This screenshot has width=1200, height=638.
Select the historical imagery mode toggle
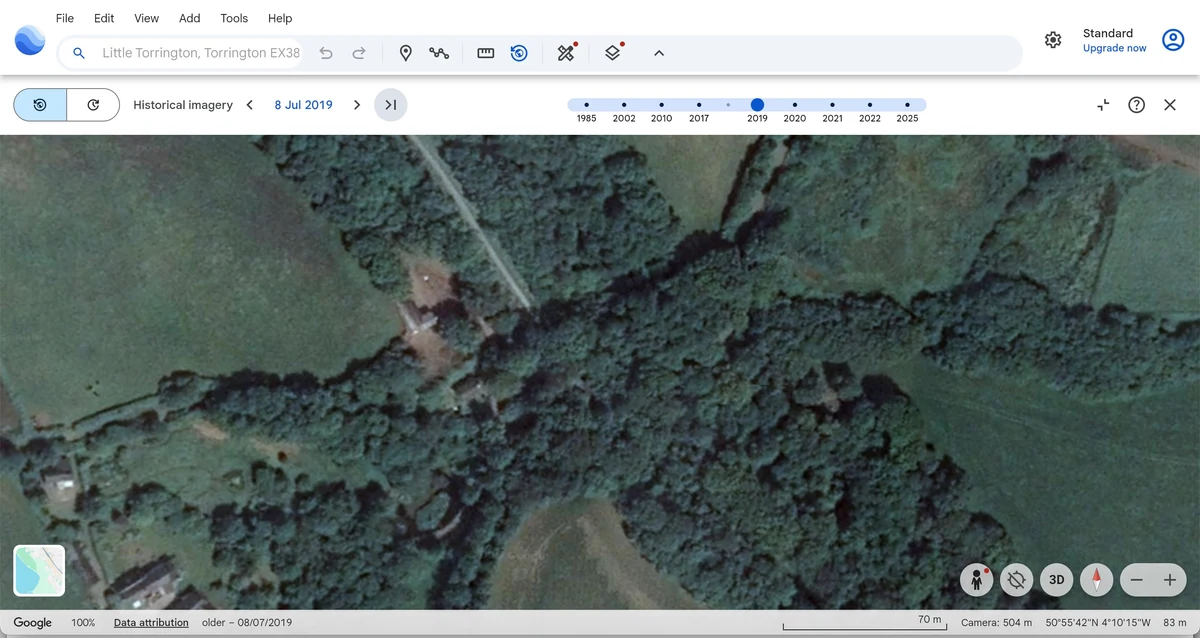[x=40, y=105]
